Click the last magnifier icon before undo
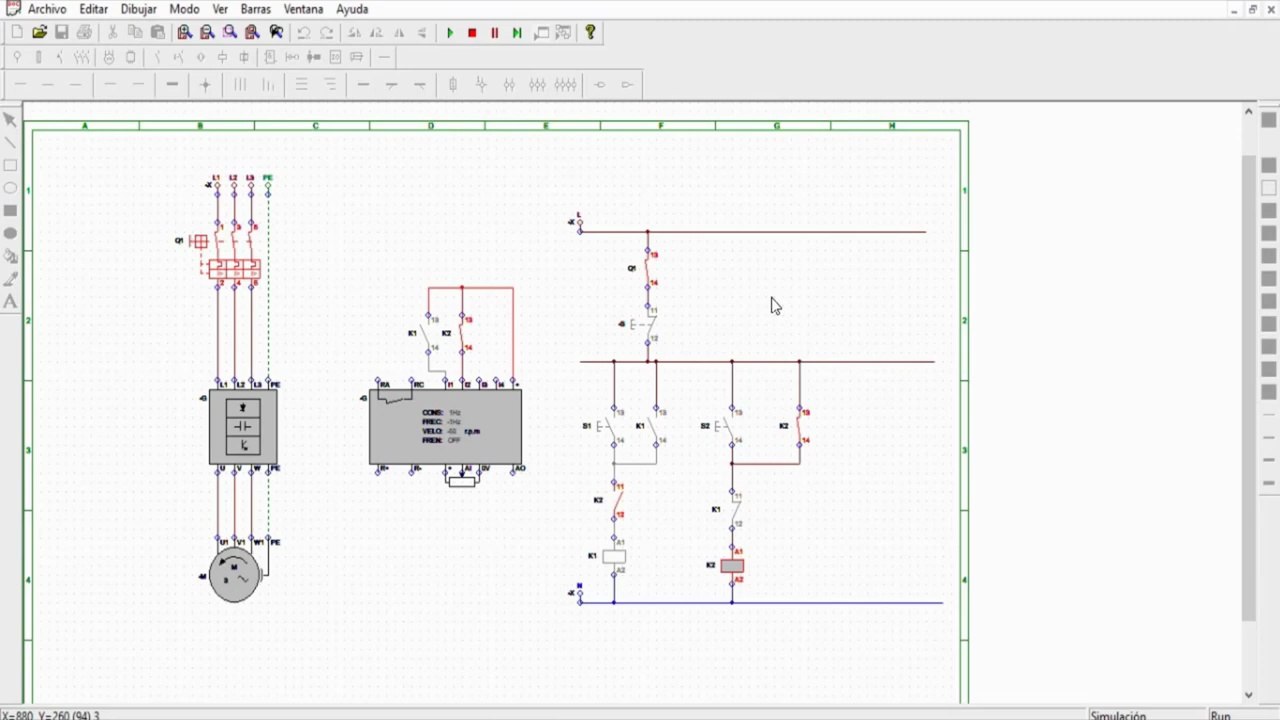Image resolution: width=1280 pixels, height=720 pixels. coord(276,33)
